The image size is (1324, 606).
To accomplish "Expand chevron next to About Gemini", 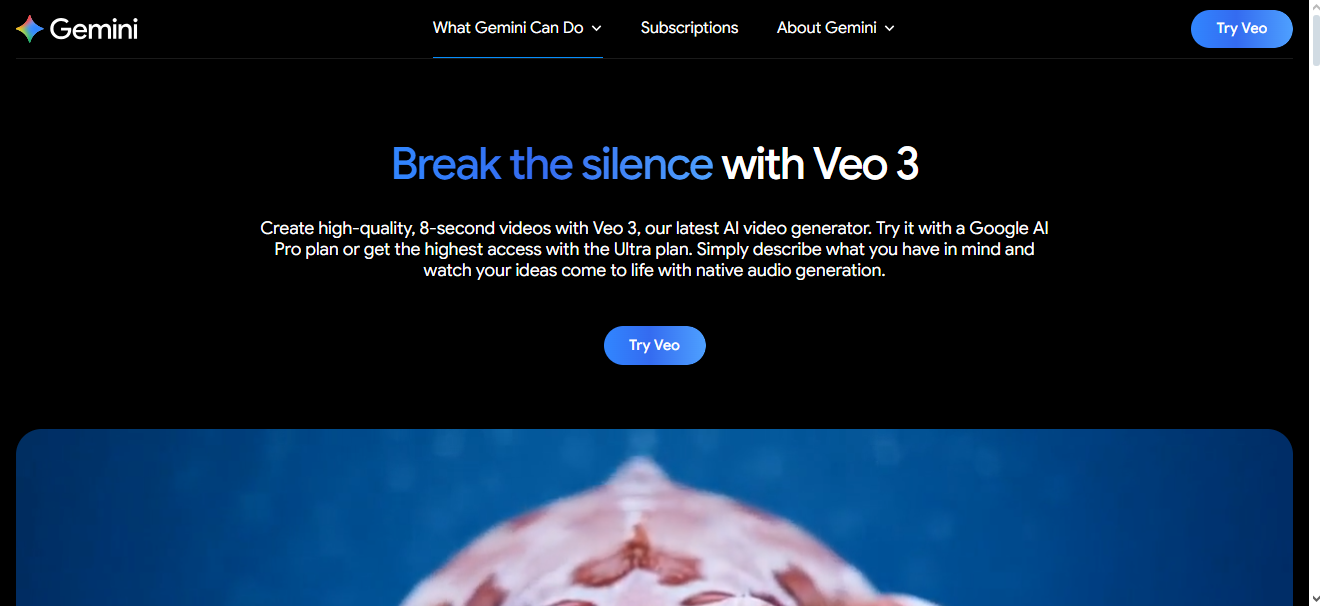I will point(889,28).
